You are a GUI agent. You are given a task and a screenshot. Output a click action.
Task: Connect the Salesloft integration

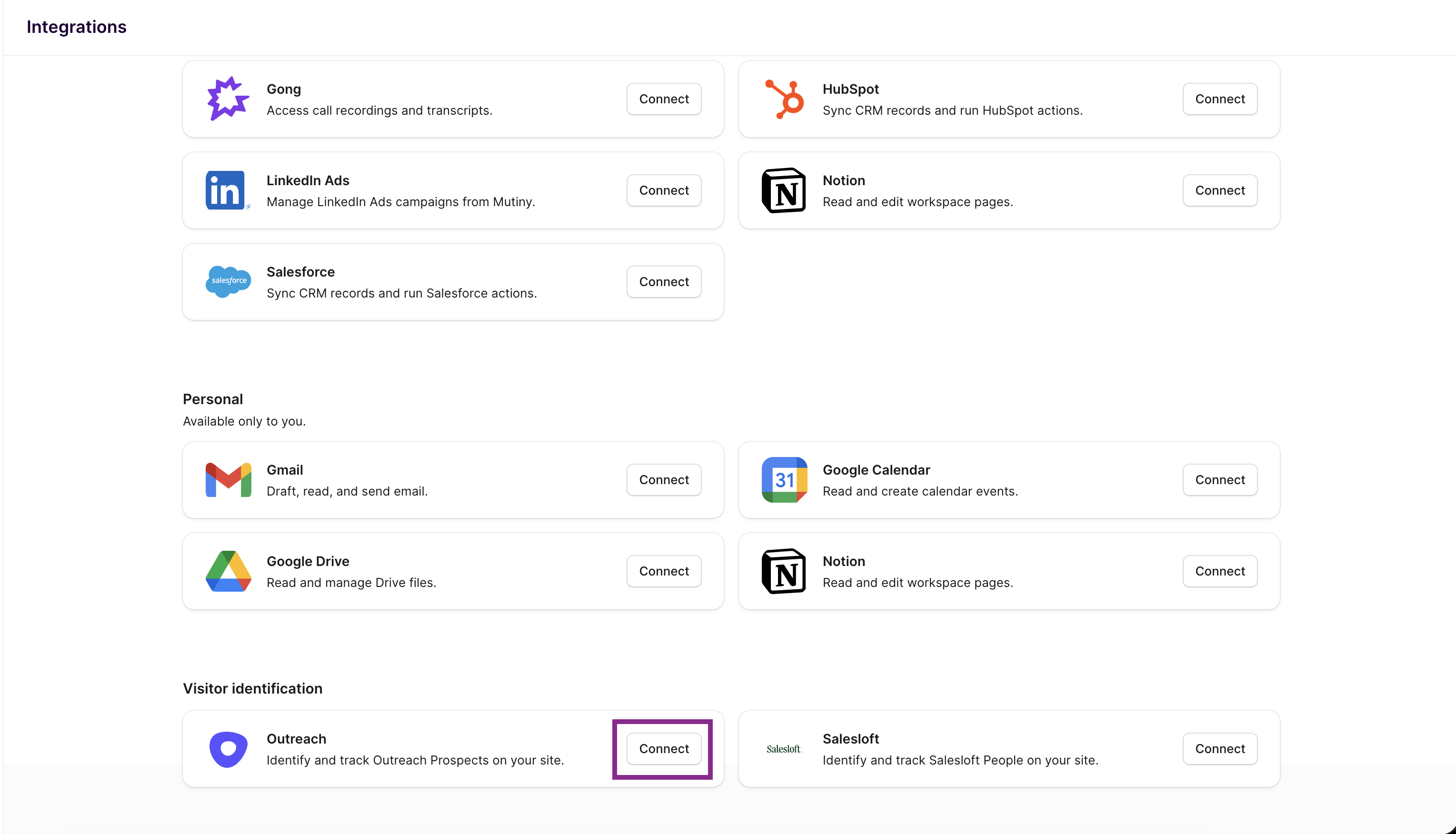[1220, 749]
